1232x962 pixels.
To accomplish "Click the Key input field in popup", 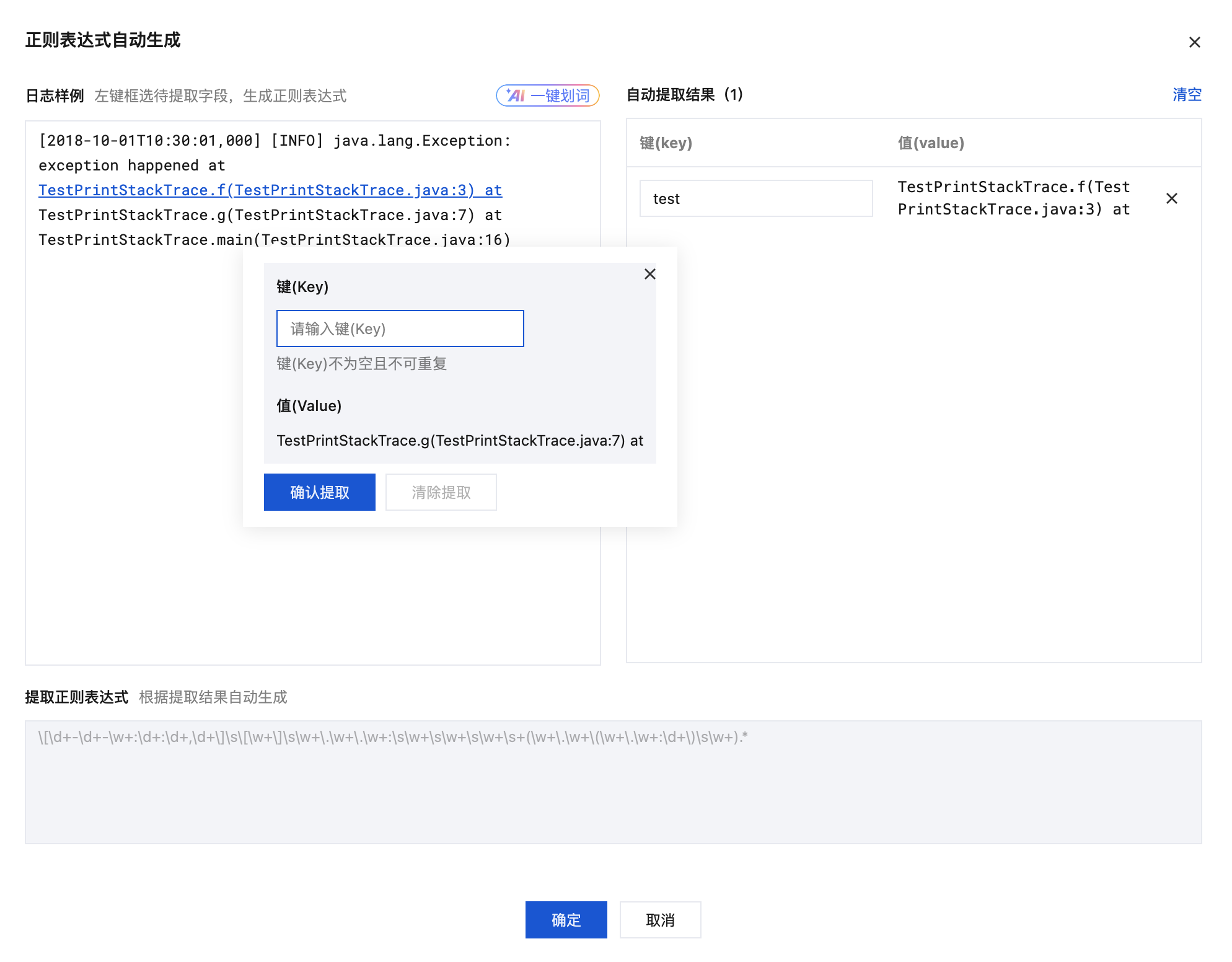I will pyautogui.click(x=400, y=329).
